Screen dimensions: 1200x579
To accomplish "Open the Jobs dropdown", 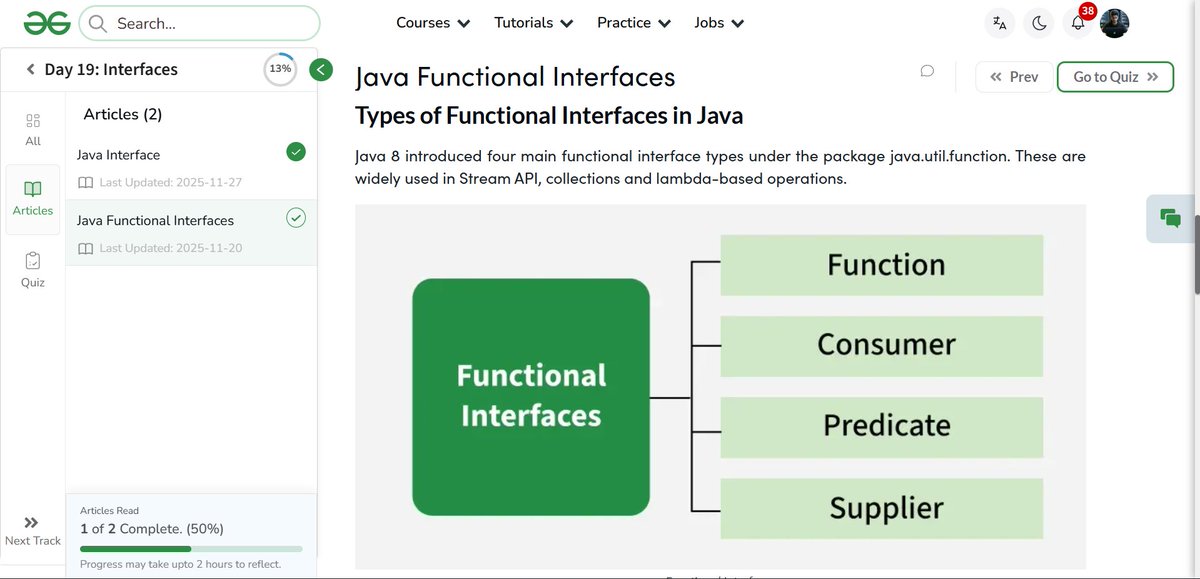I will [718, 22].
